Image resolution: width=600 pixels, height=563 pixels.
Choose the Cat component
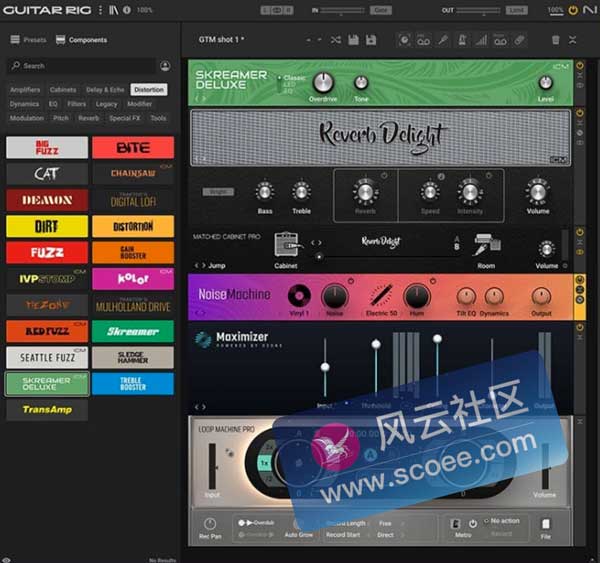[x=47, y=174]
